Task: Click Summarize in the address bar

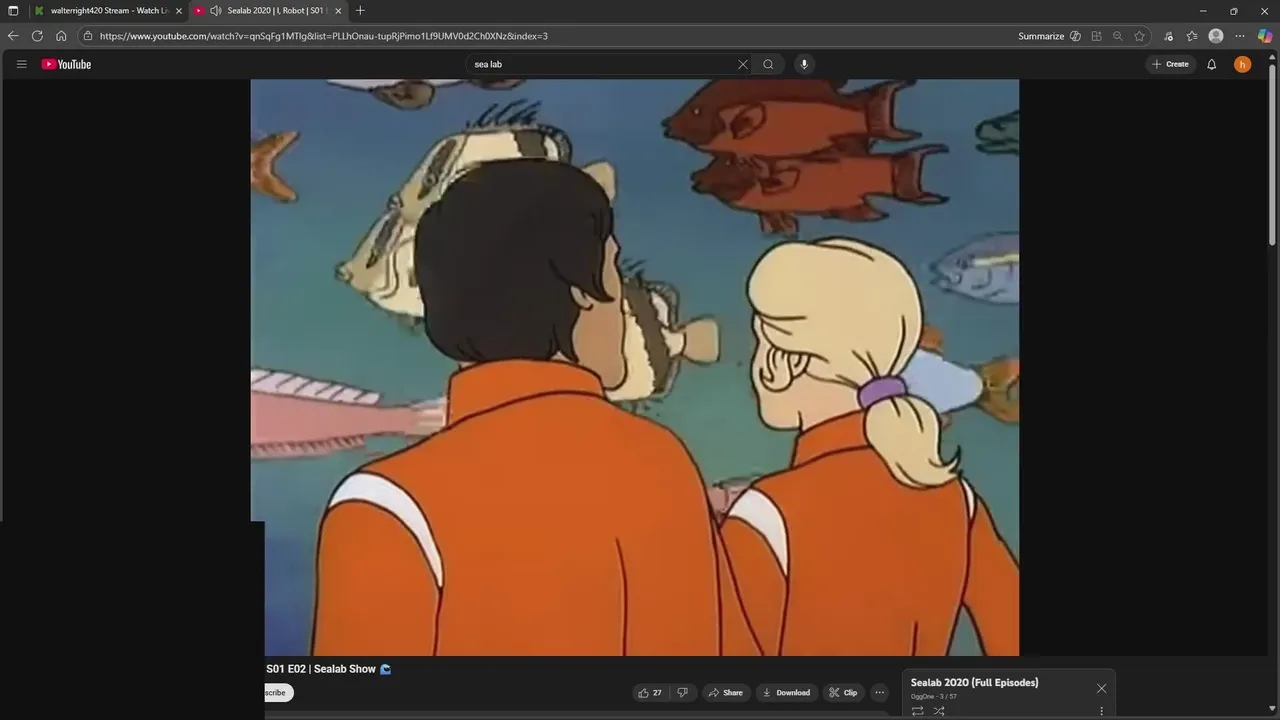Action: pos(1041,36)
